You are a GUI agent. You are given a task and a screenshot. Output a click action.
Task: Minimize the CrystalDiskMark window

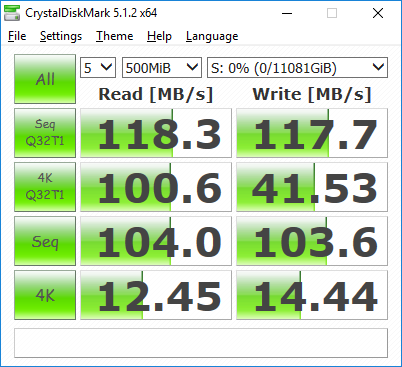[x=287, y=13]
